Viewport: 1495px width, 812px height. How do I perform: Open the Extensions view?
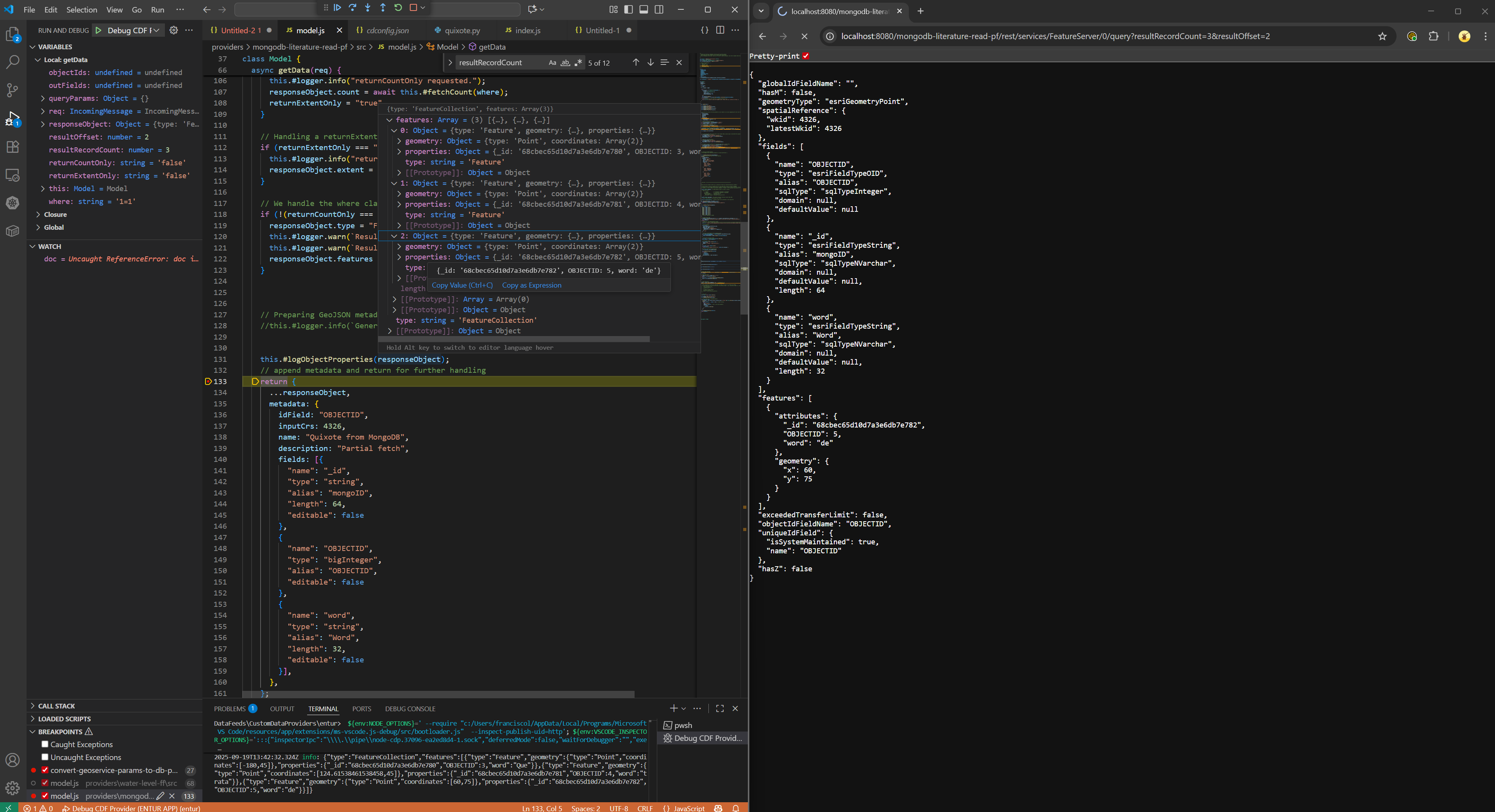point(12,147)
